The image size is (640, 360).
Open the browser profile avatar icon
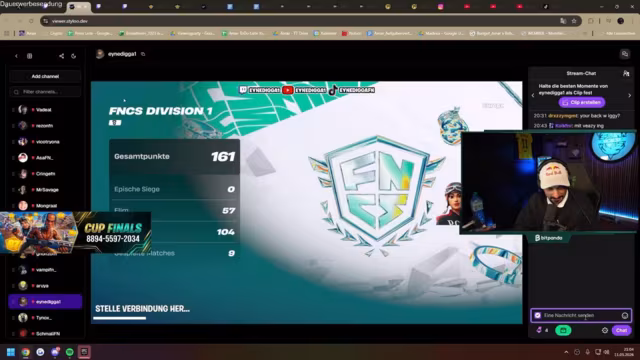(x=620, y=21)
